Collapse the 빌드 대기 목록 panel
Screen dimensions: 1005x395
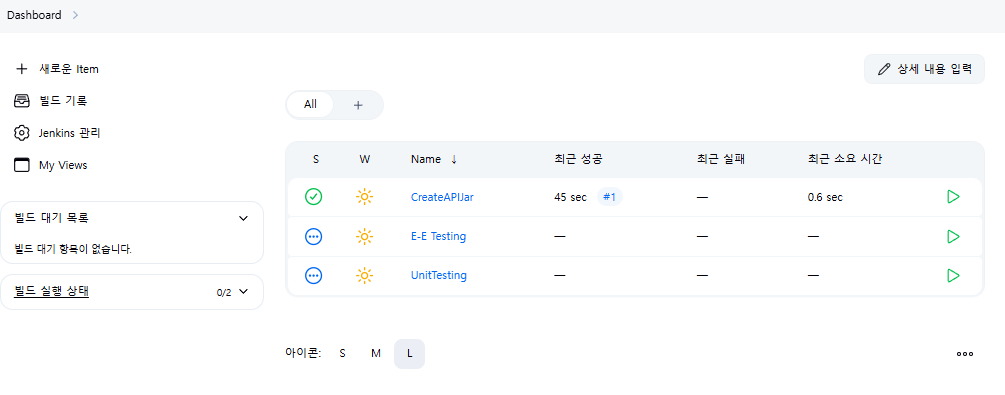(243, 218)
